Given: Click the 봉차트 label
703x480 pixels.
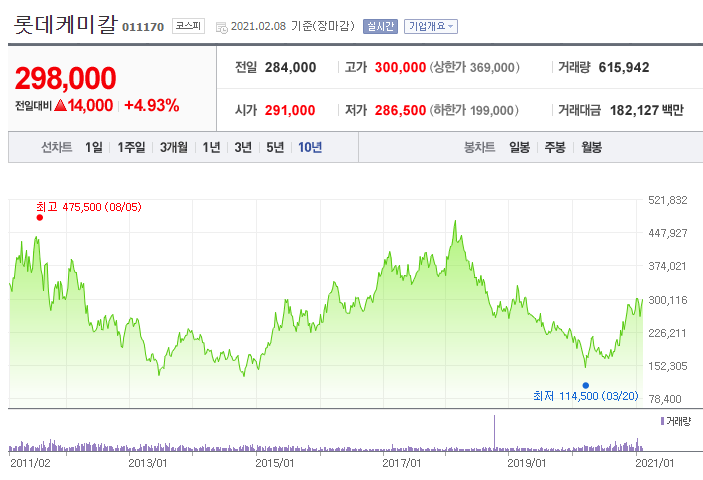Looking at the screenshot, I should [479, 147].
